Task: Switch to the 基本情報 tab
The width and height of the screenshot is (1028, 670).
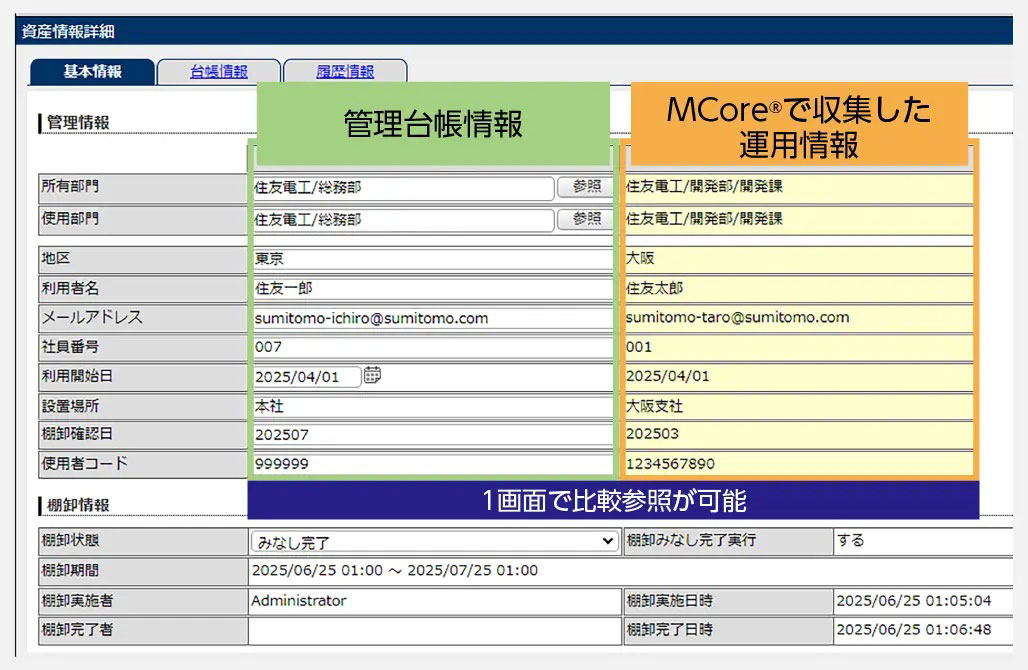Action: coord(92,71)
